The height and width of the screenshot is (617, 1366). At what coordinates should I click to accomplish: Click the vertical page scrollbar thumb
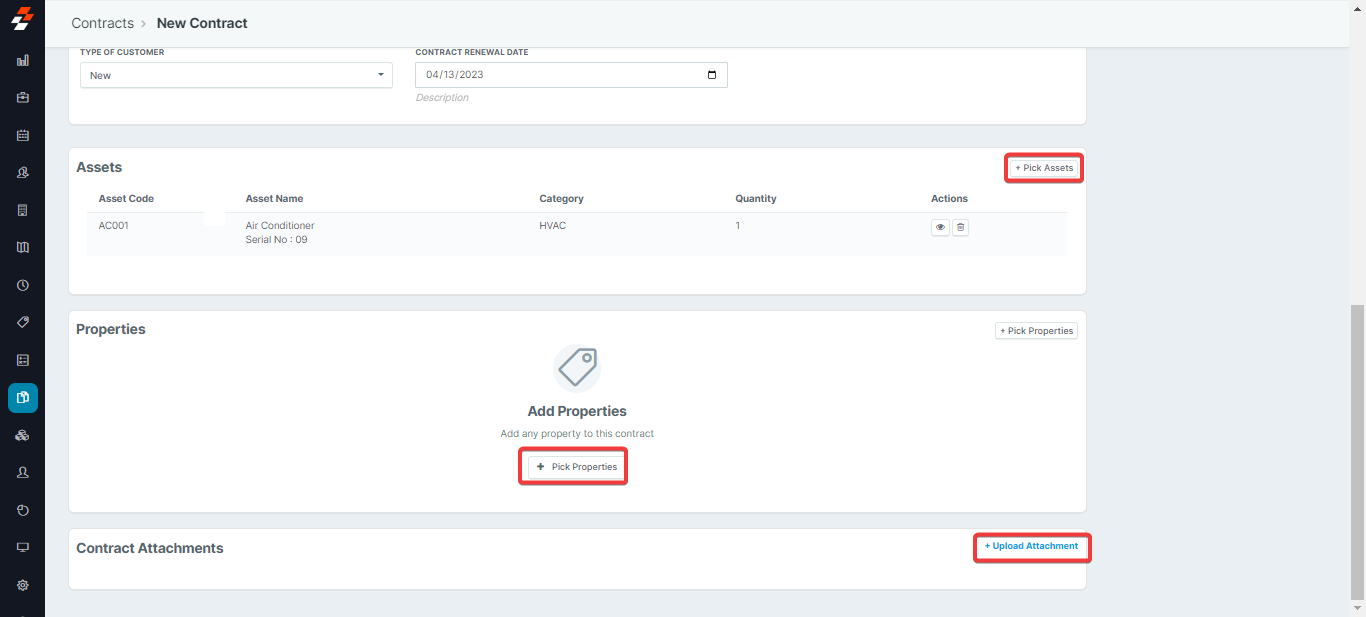1357,450
